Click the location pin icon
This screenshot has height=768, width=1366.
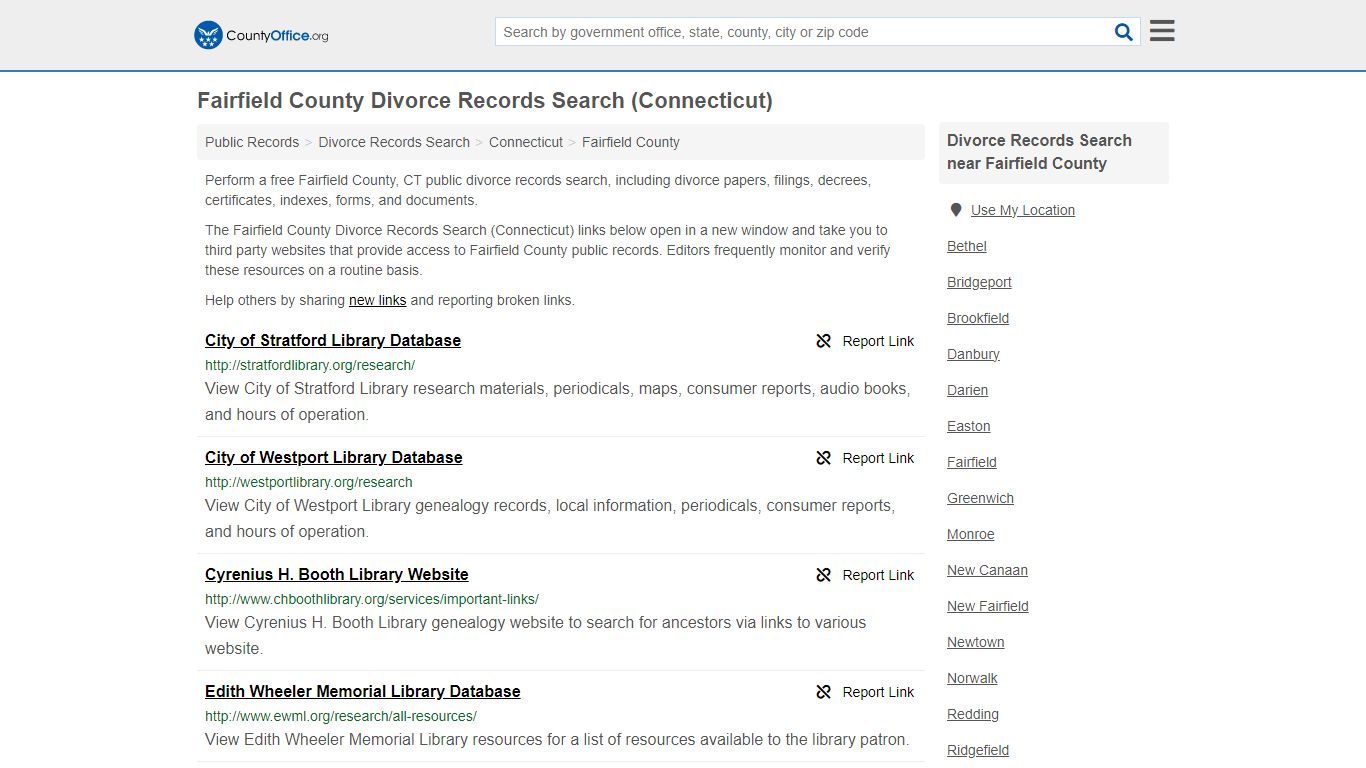click(956, 210)
